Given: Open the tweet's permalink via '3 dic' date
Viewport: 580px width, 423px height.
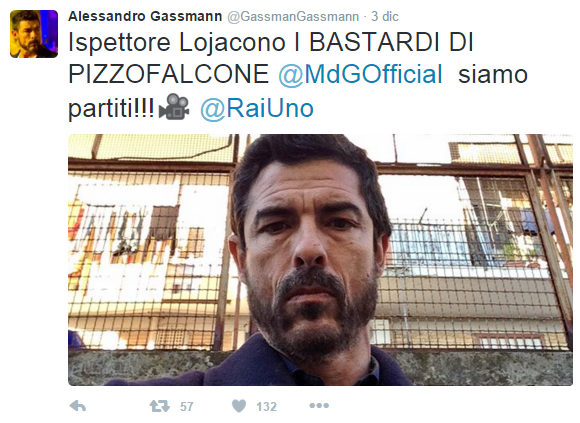Looking at the screenshot, I should tap(385, 16).
